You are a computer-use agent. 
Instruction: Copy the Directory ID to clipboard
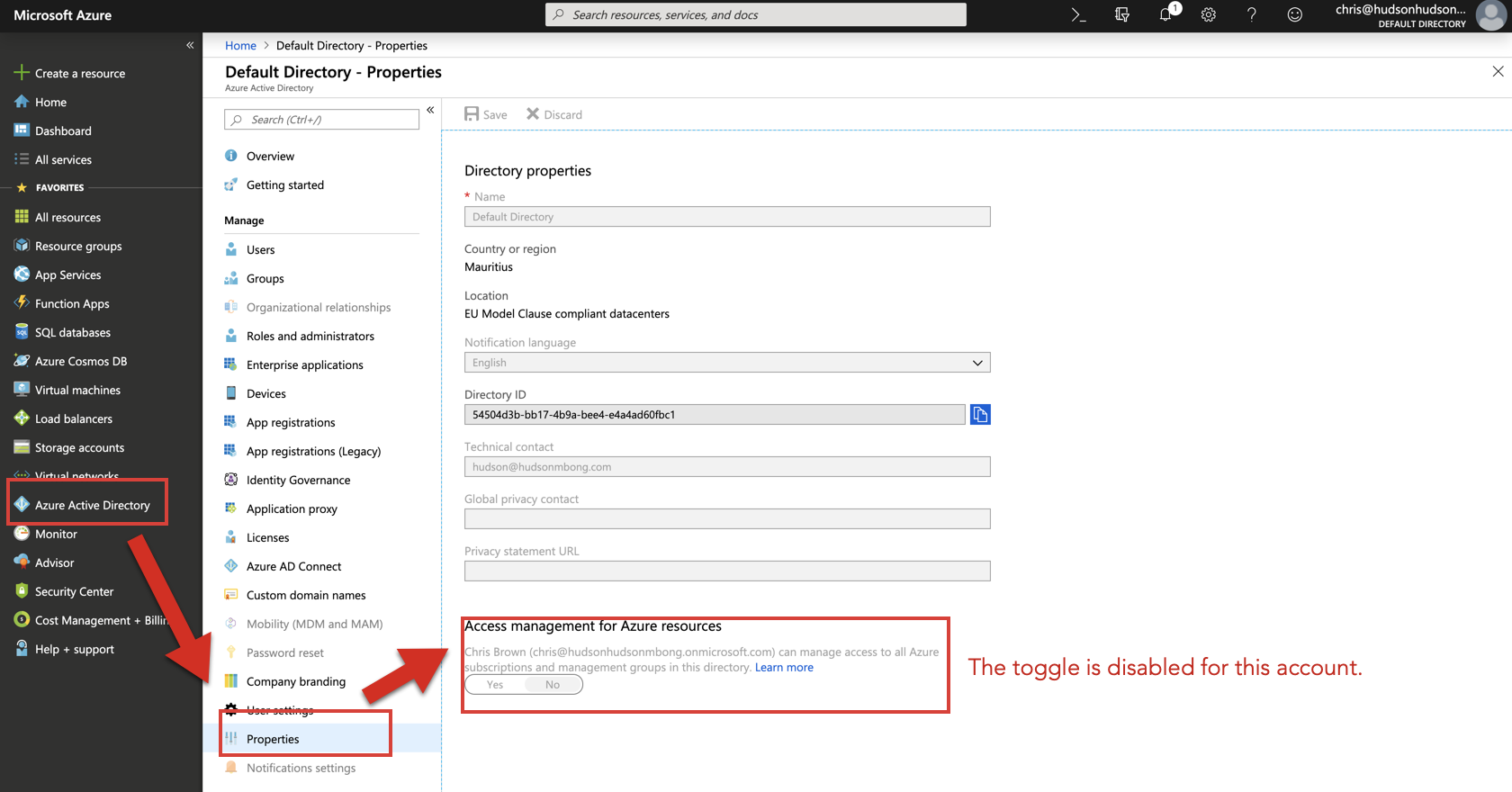click(980, 414)
